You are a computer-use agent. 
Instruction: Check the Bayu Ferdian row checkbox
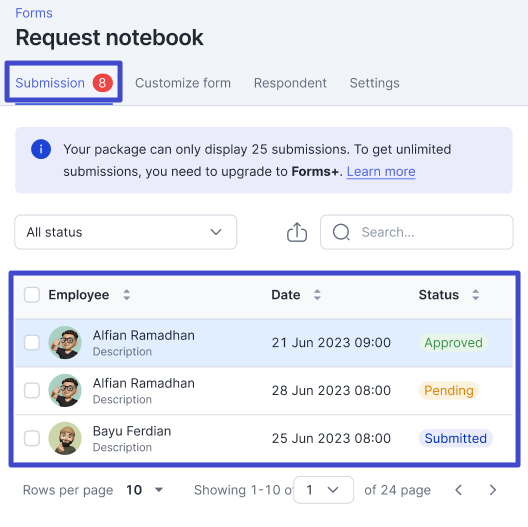point(32,438)
